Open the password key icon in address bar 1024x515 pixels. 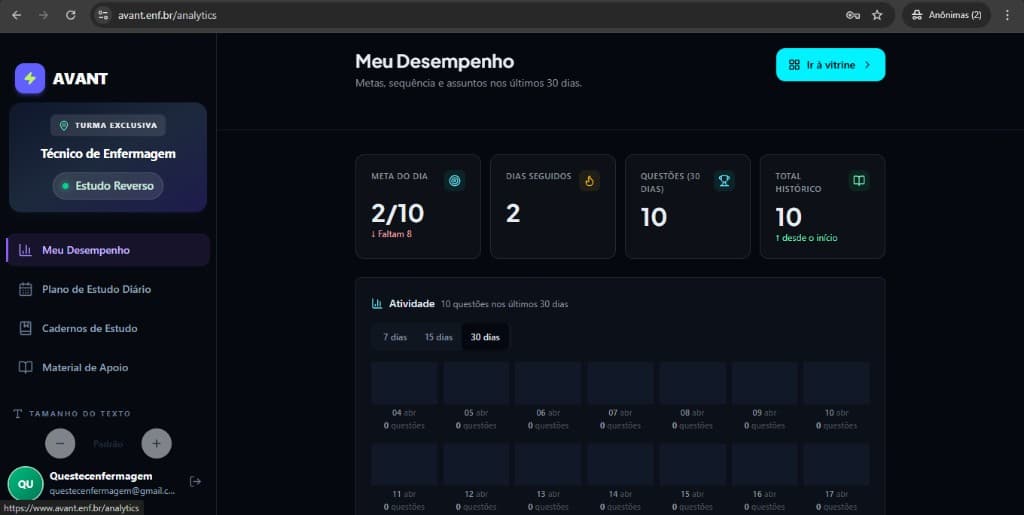(852, 15)
